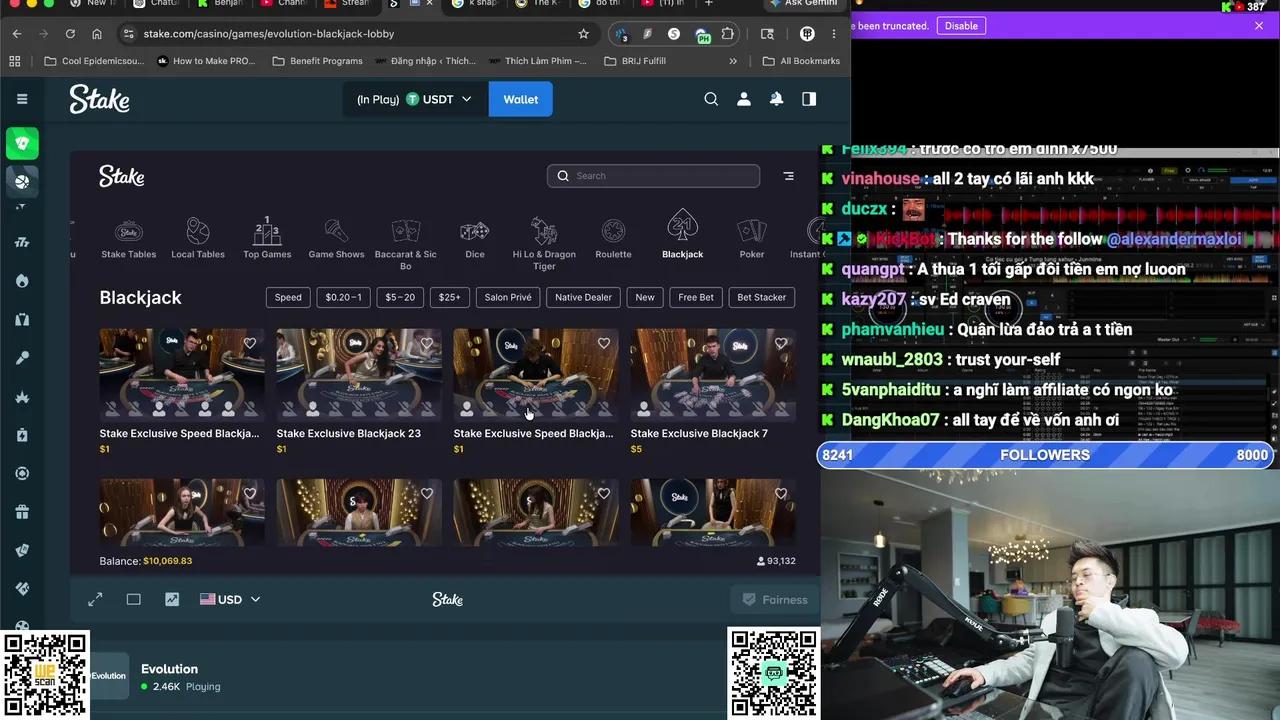Toggle the $0.20–1 filter chip
This screenshot has height=720, width=1280.
tap(343, 297)
